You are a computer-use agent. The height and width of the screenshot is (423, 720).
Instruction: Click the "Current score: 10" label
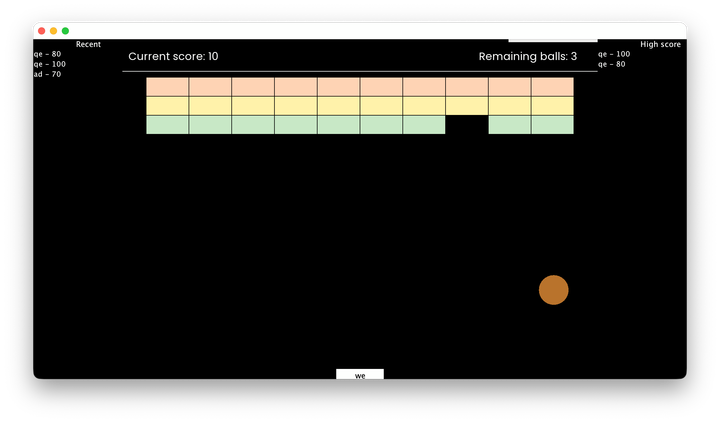173,57
